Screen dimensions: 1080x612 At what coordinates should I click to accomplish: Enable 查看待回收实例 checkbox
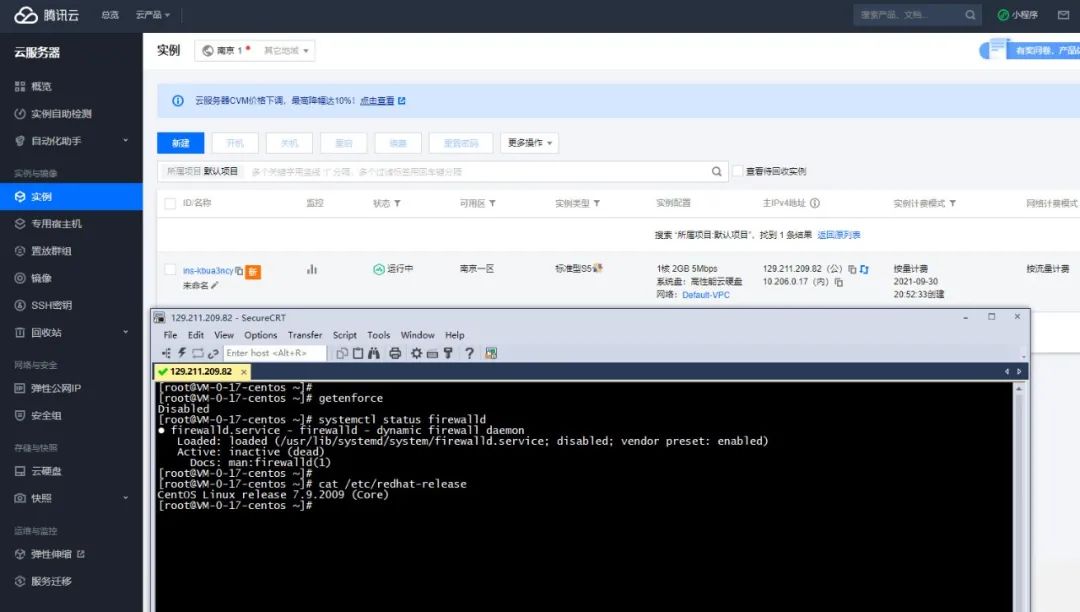point(738,171)
